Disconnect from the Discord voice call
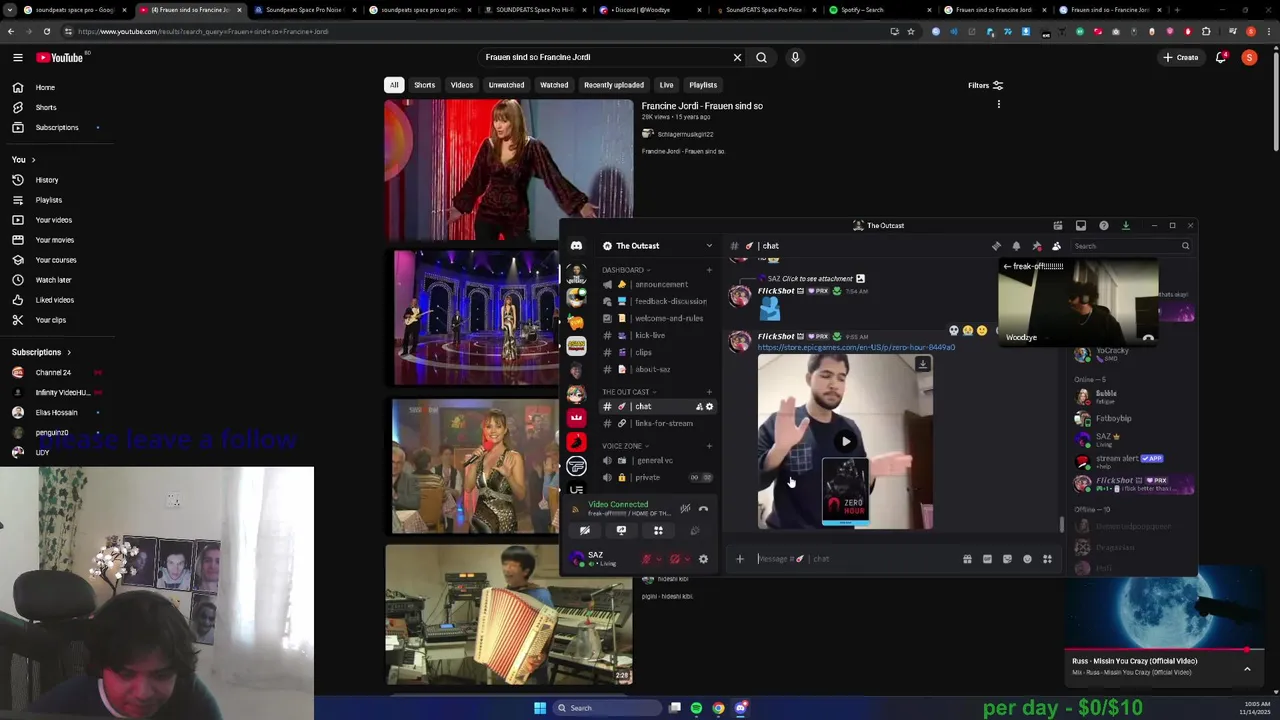 click(703, 509)
